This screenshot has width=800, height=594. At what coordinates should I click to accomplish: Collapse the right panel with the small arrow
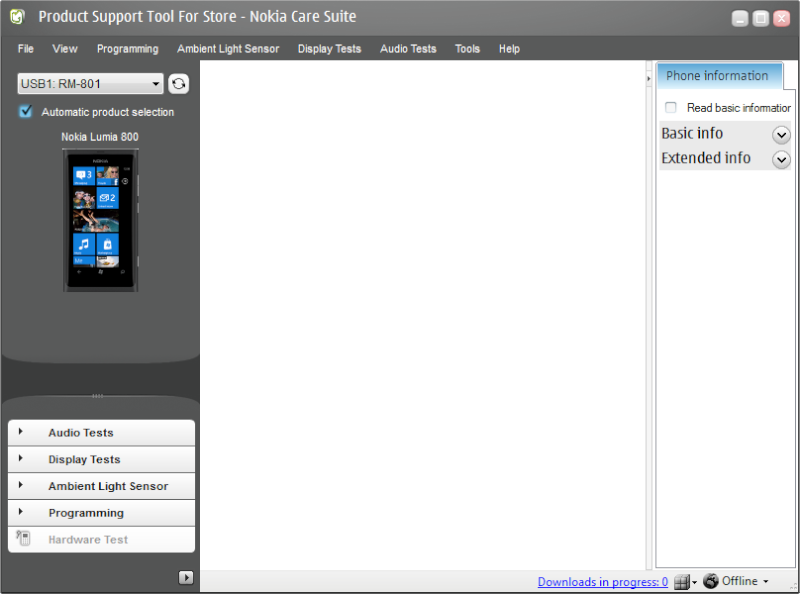coord(648,79)
